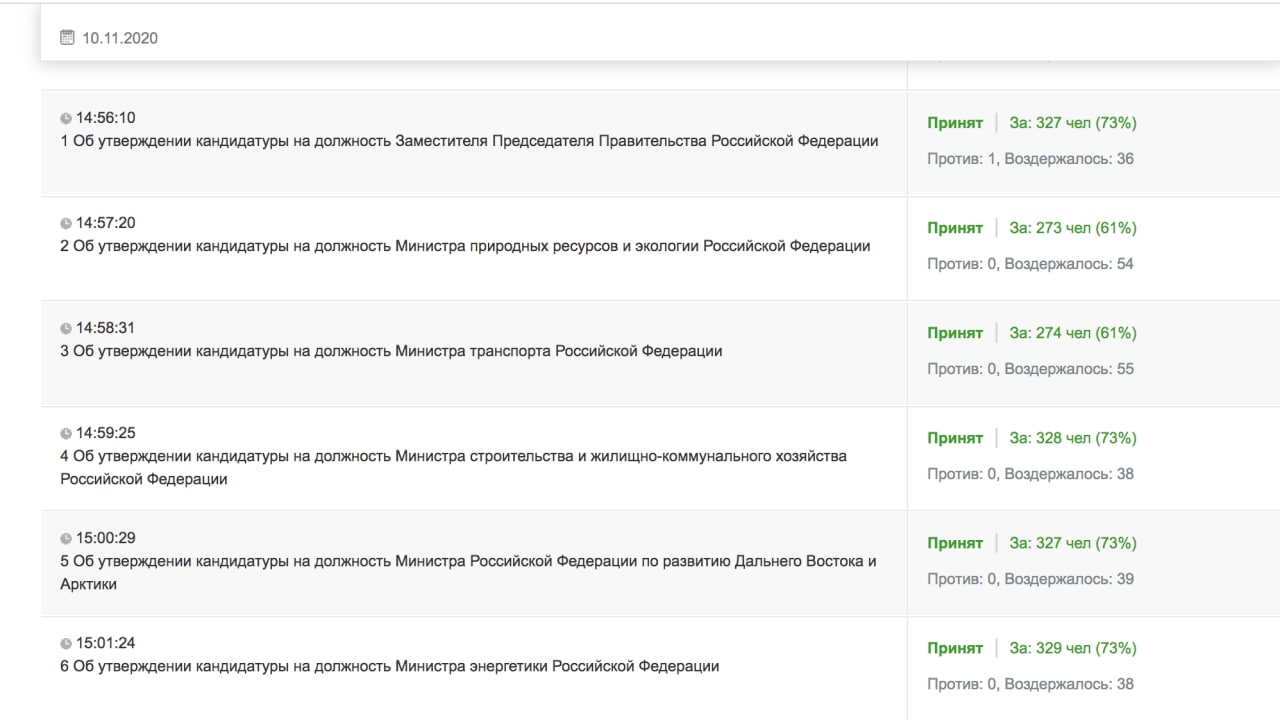Viewport: 1280px width, 720px height.
Task: Click the clock icon next to 14:56:10
Action: [66, 118]
